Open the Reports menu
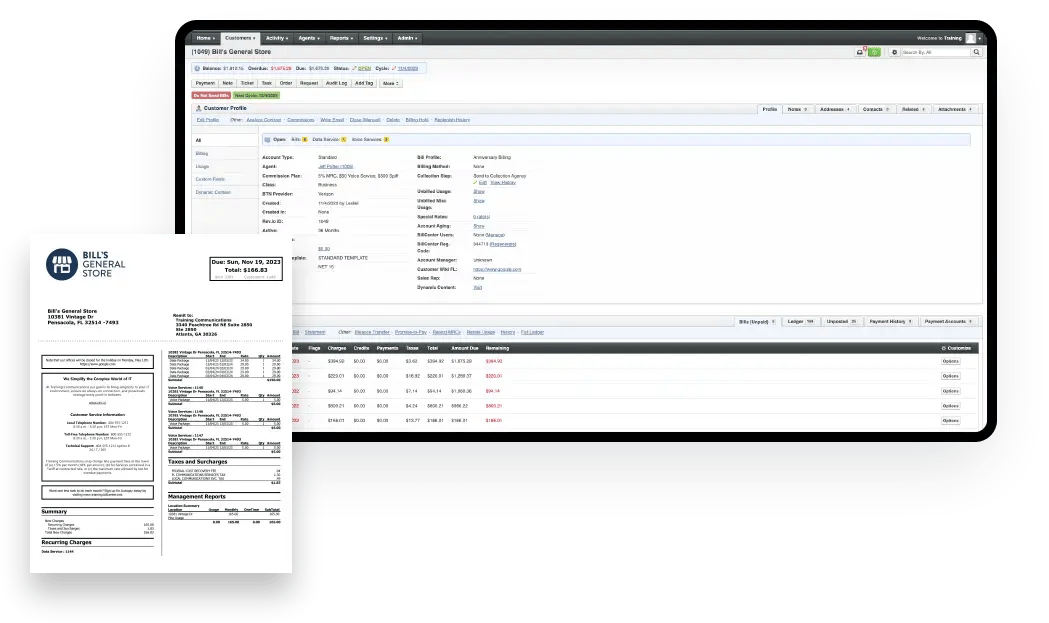 click(341, 38)
